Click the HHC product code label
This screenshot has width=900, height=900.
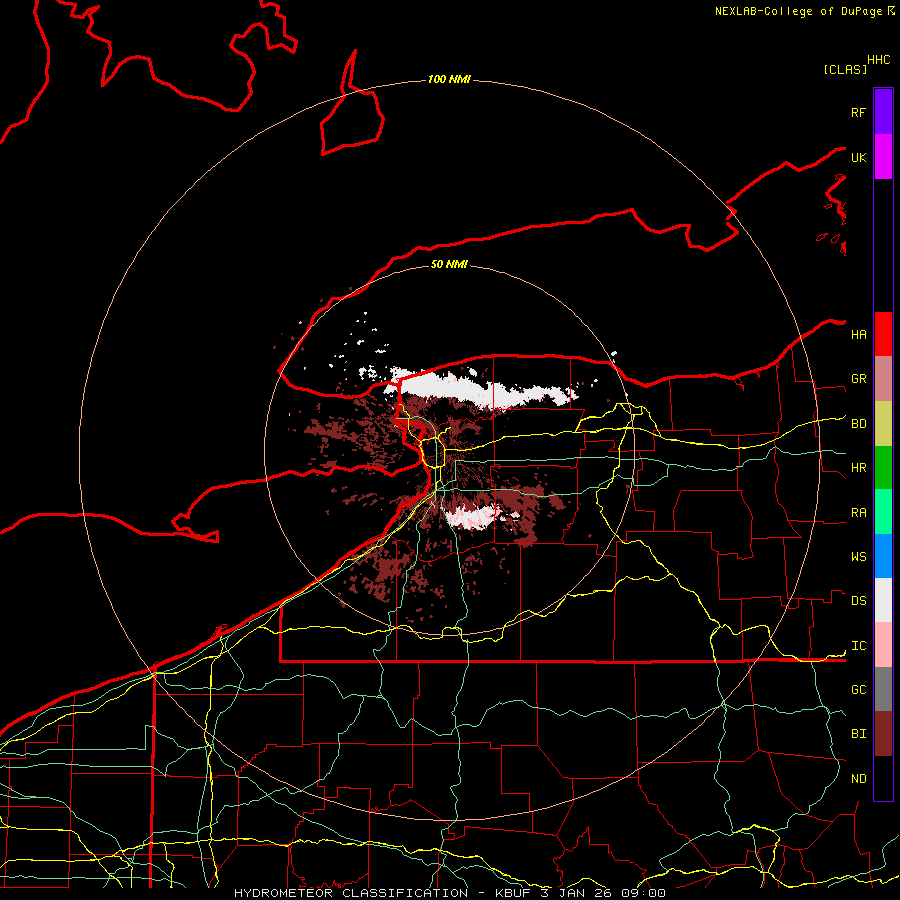click(879, 60)
